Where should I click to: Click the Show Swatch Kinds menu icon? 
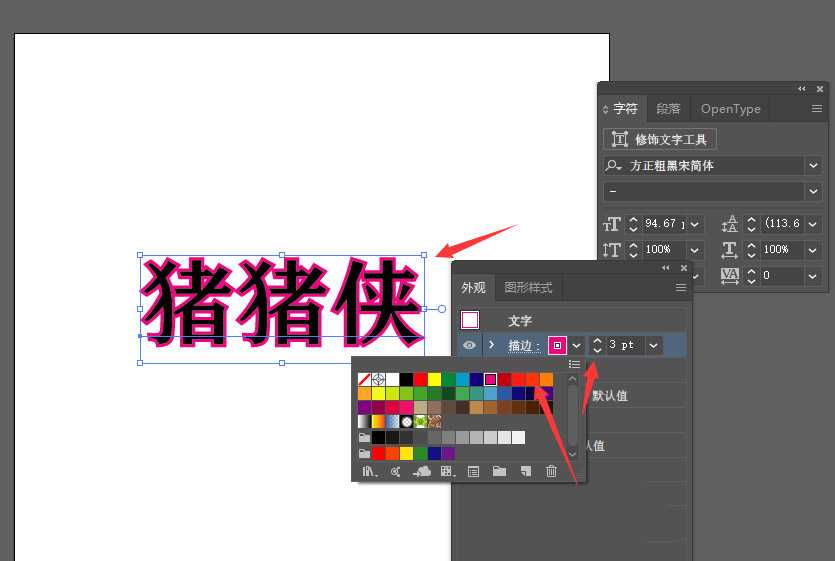(447, 471)
